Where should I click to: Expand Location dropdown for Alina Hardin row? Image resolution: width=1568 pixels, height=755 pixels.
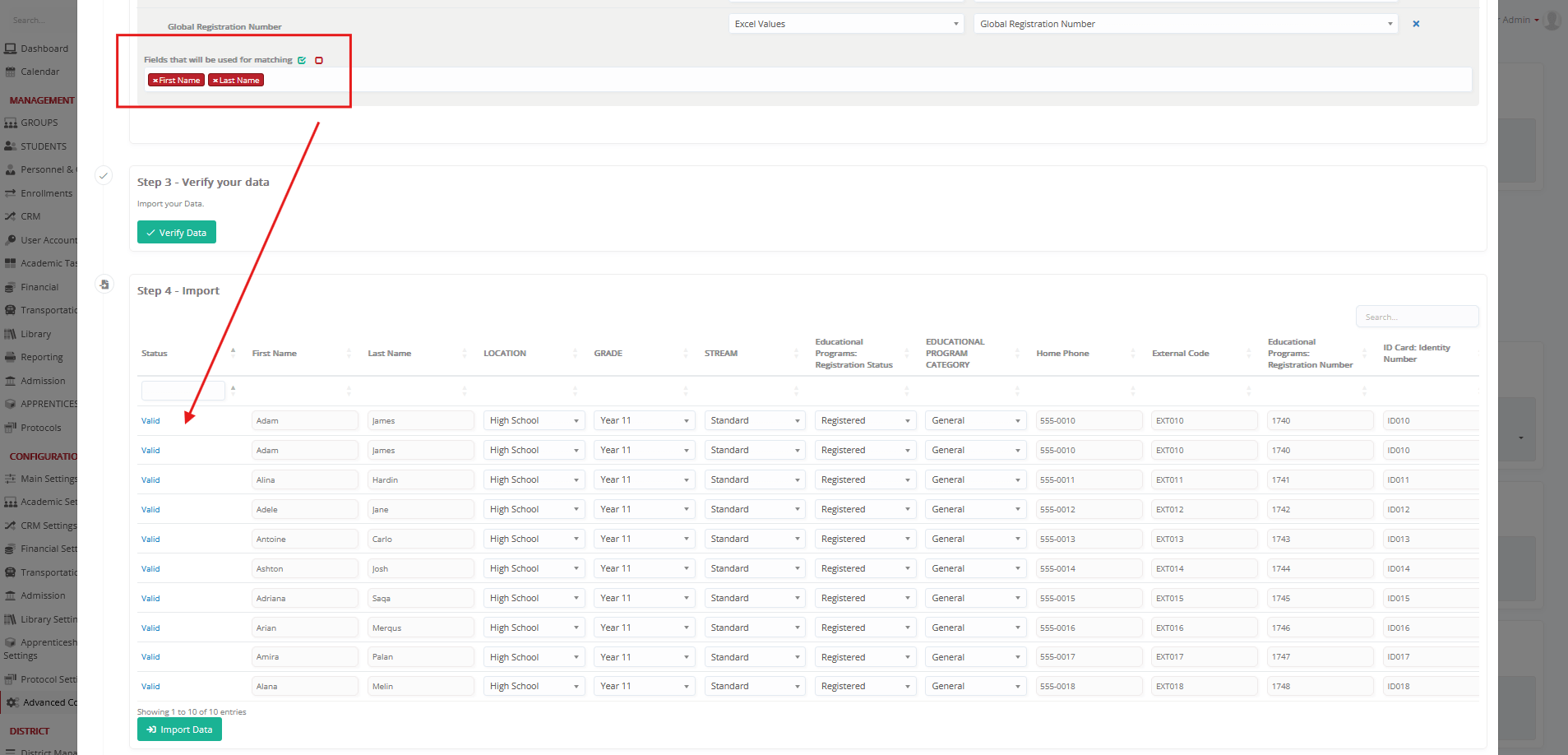click(x=534, y=479)
